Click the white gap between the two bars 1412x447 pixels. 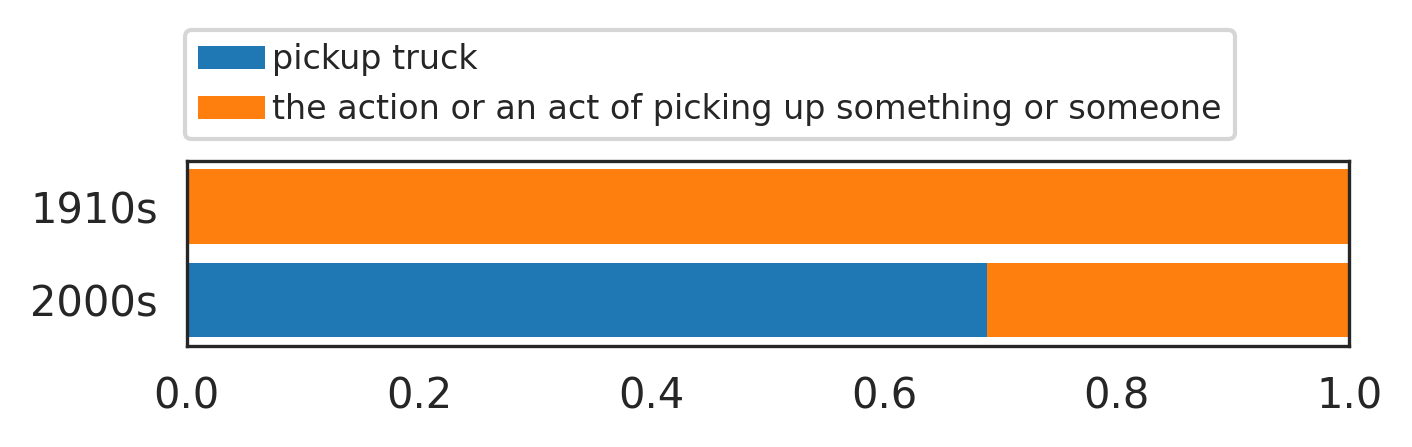768,253
